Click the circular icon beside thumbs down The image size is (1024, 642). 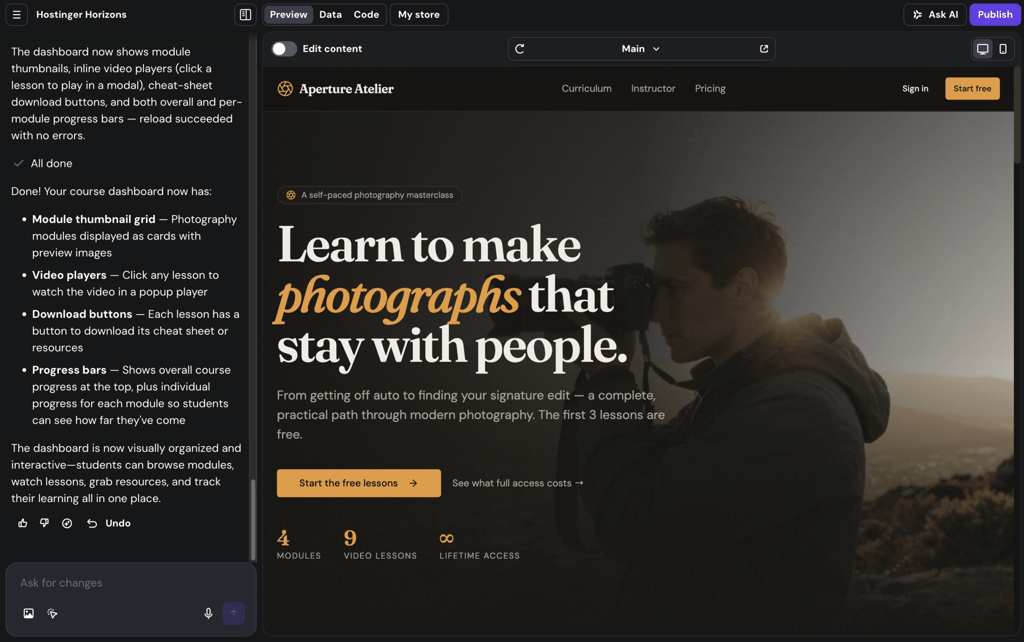pyautogui.click(x=67, y=523)
